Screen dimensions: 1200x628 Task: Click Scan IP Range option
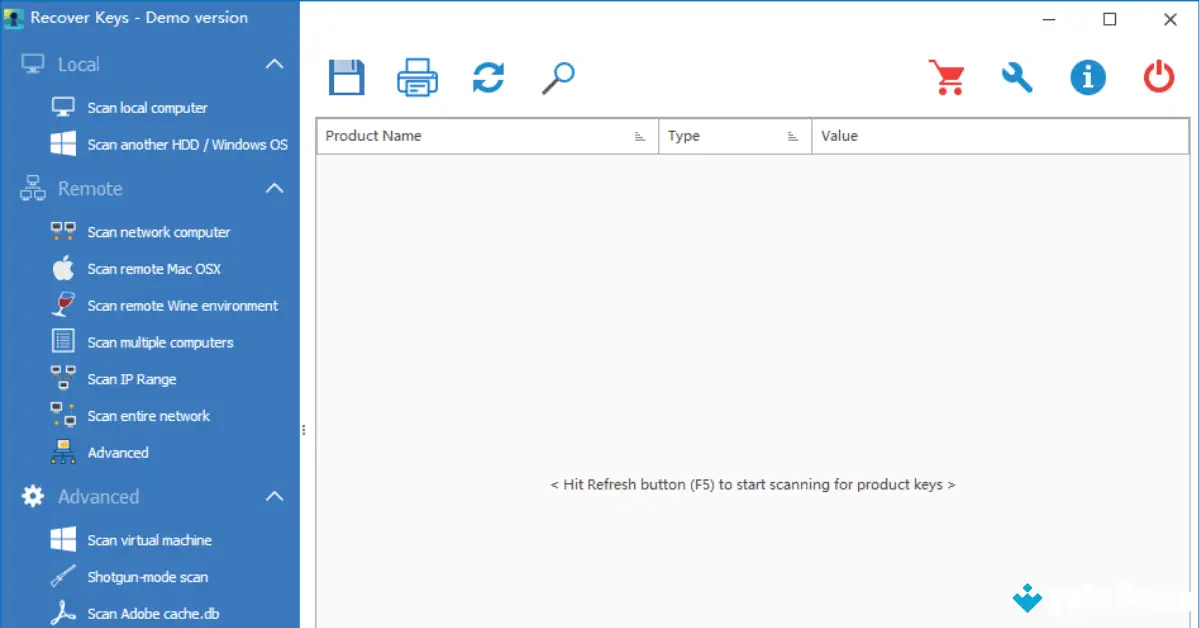pos(130,379)
